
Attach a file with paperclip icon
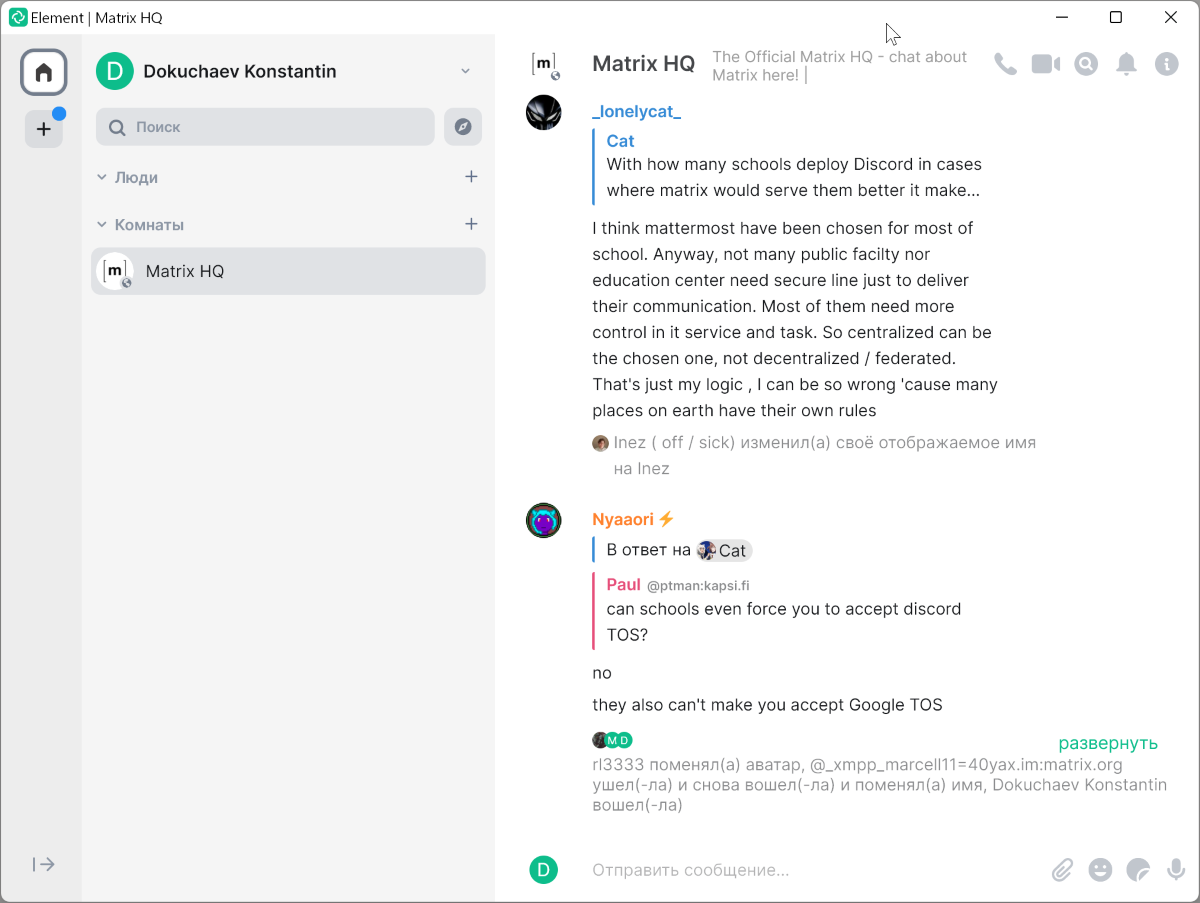coord(1062,870)
